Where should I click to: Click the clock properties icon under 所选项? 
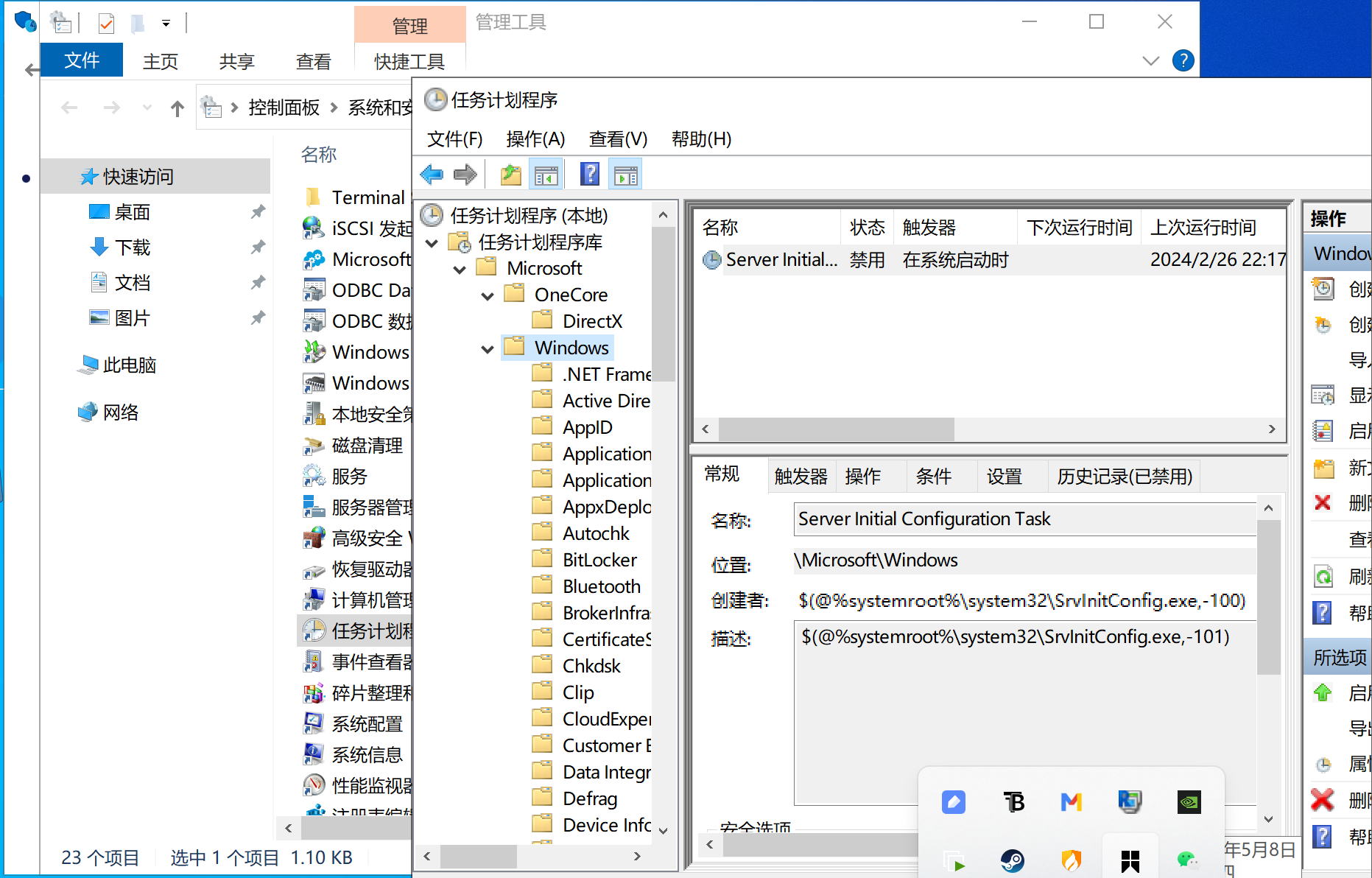[1323, 765]
